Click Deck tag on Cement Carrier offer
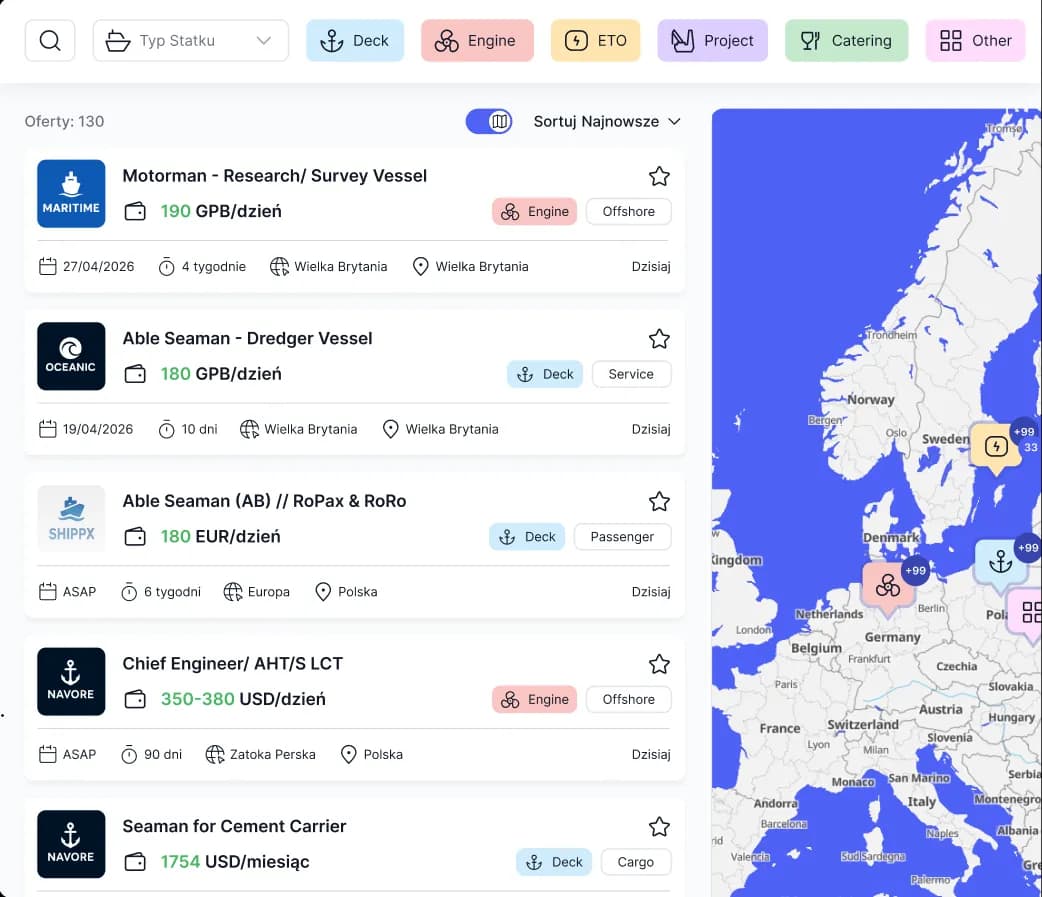Image resolution: width=1042 pixels, height=897 pixels. 554,862
